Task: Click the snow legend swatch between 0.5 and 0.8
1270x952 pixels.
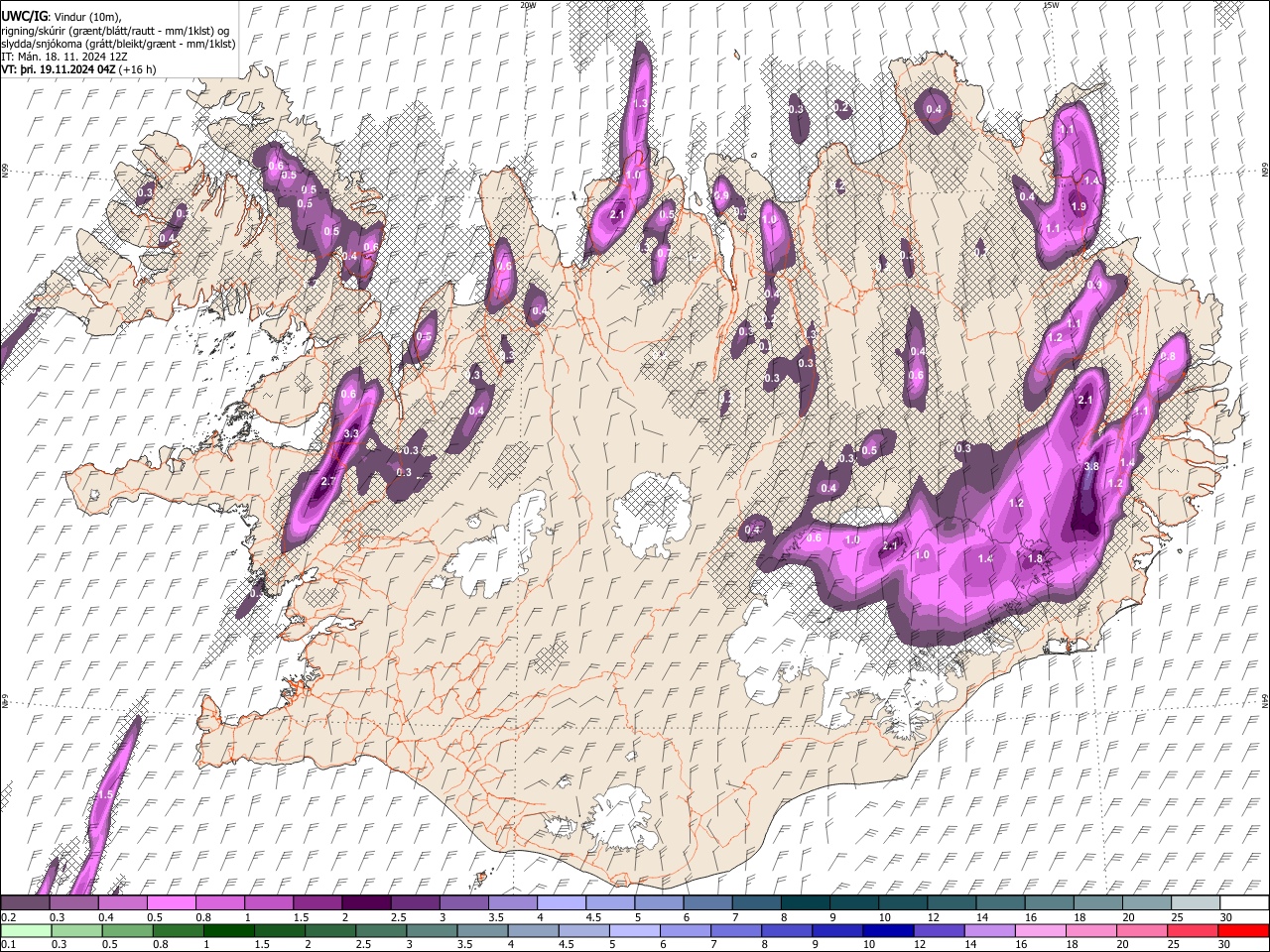Action: [x=171, y=903]
